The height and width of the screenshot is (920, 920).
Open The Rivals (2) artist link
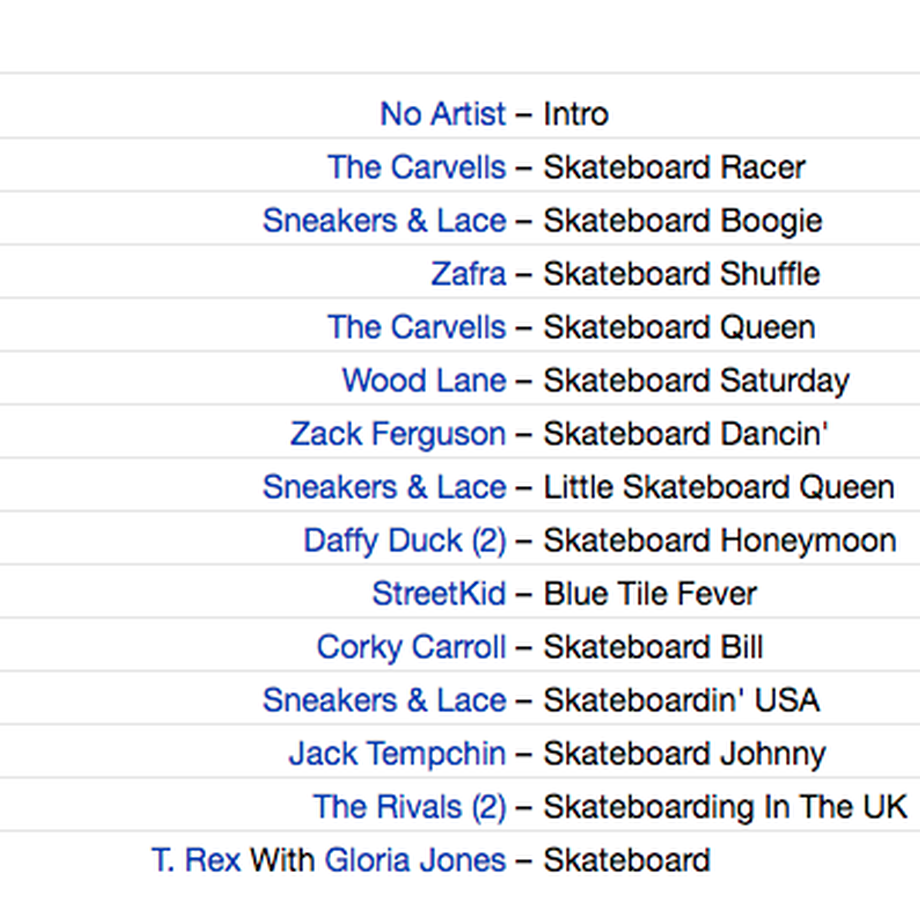click(410, 807)
